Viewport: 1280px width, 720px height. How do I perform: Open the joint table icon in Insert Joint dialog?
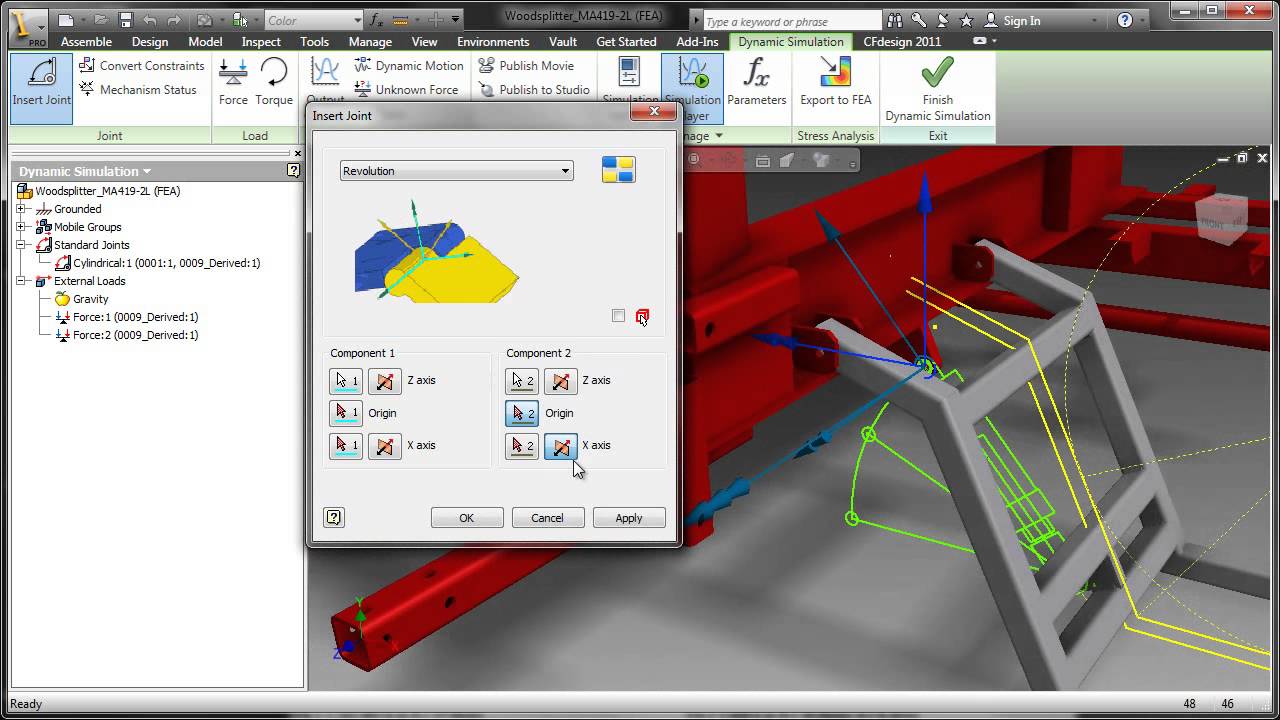(618, 170)
